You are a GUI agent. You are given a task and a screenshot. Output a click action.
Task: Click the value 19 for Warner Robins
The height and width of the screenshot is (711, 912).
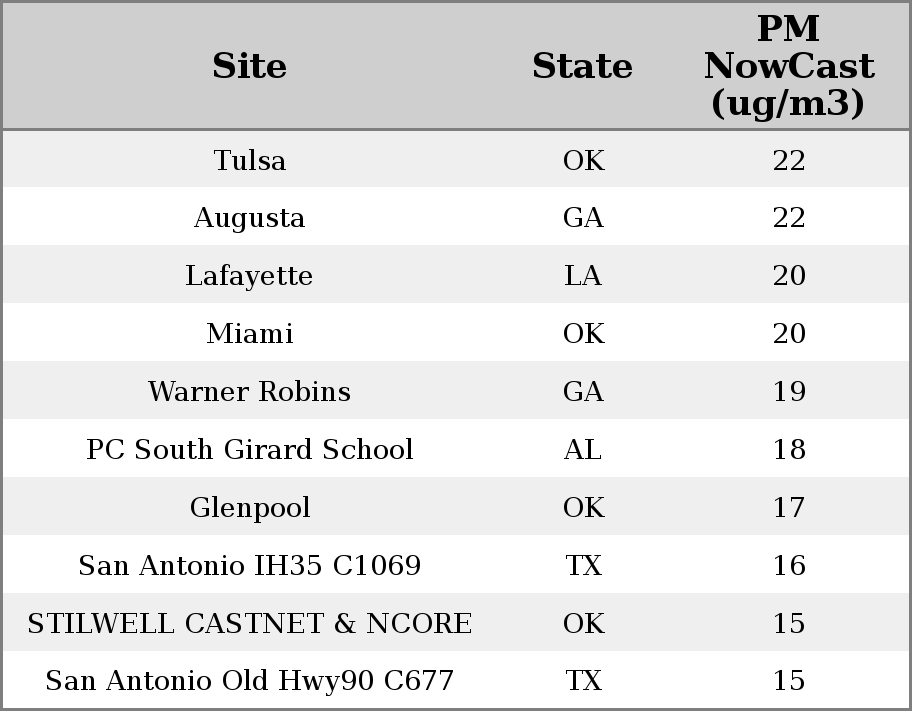(x=789, y=390)
